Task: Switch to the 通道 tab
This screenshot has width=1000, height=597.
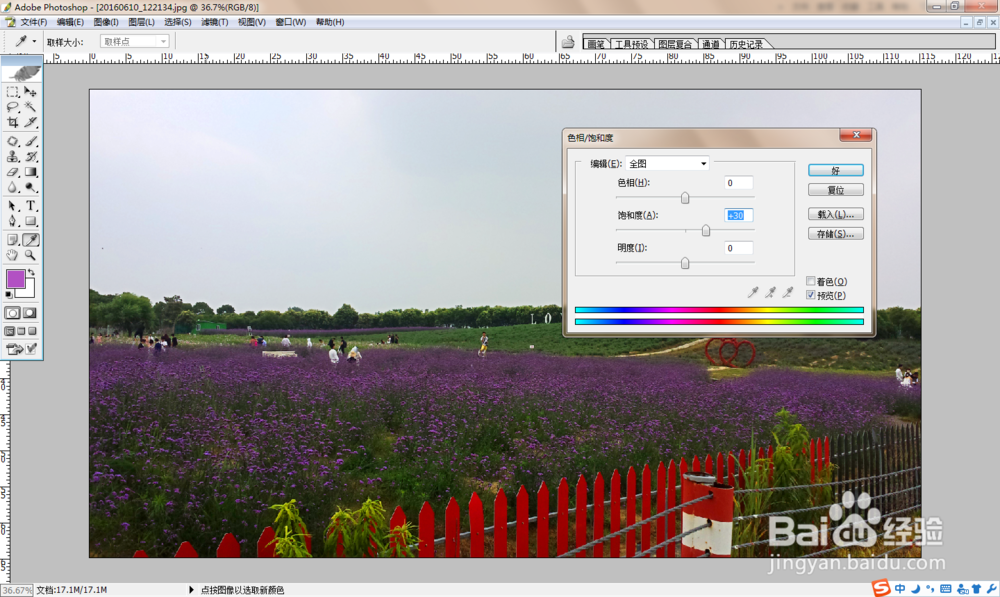Action: [711, 44]
